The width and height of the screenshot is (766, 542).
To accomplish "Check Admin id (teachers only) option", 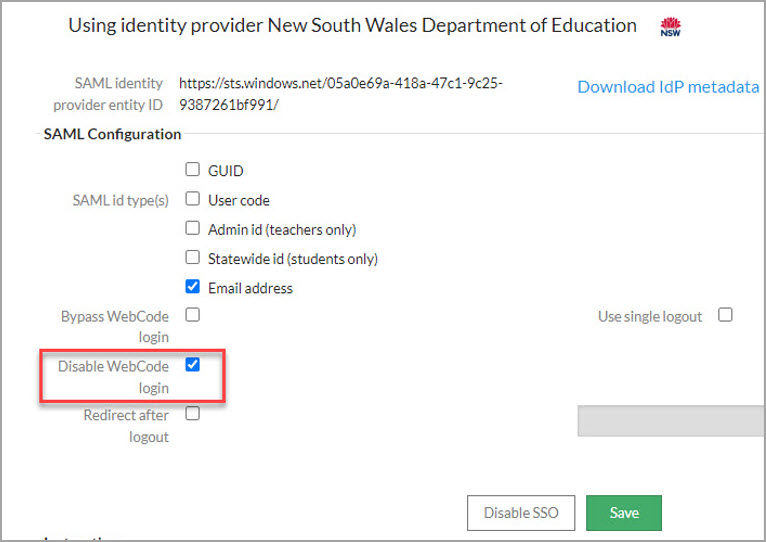I will tap(193, 228).
